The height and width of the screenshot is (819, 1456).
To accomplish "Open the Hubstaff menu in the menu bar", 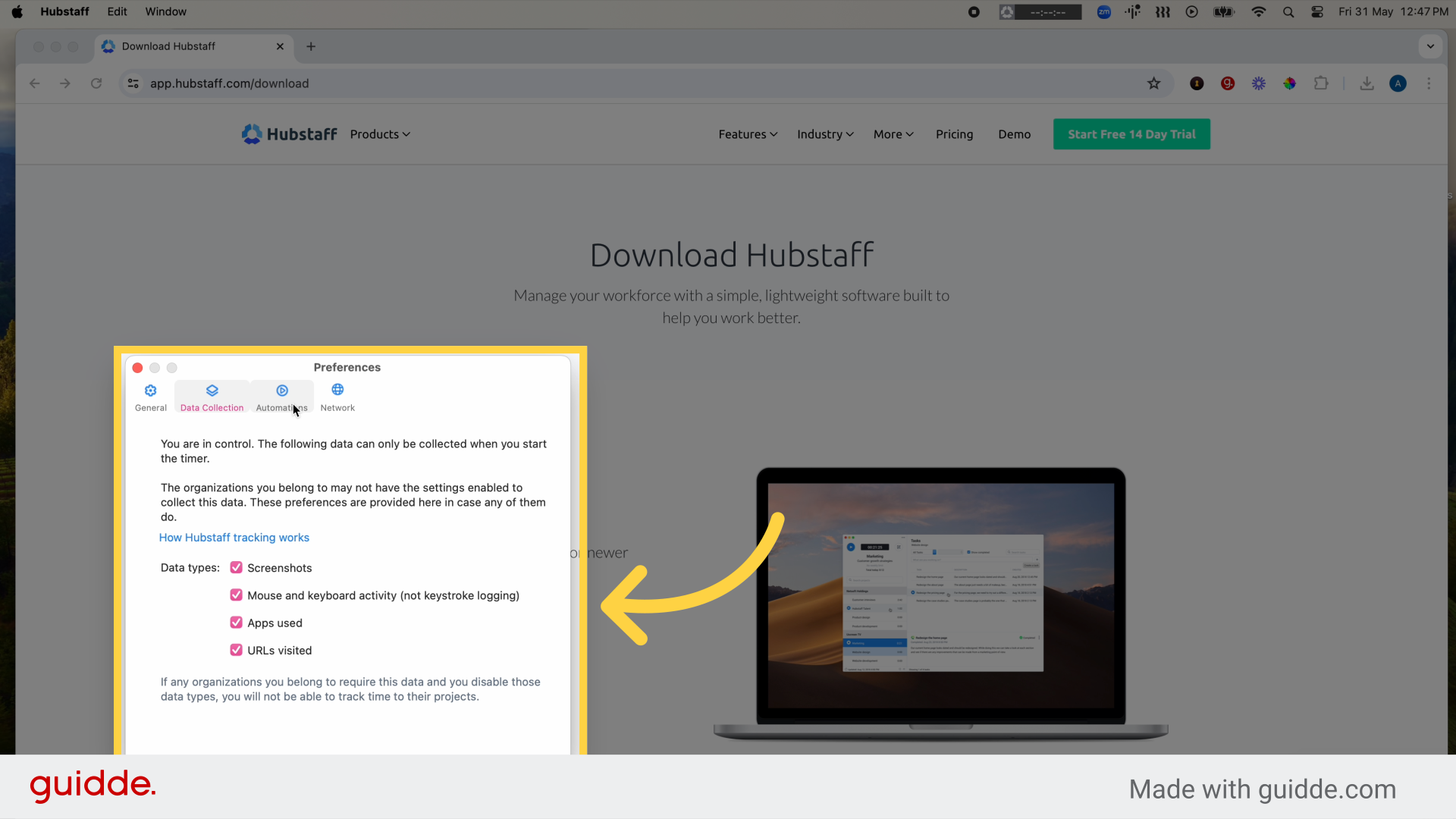I will pyautogui.click(x=64, y=11).
